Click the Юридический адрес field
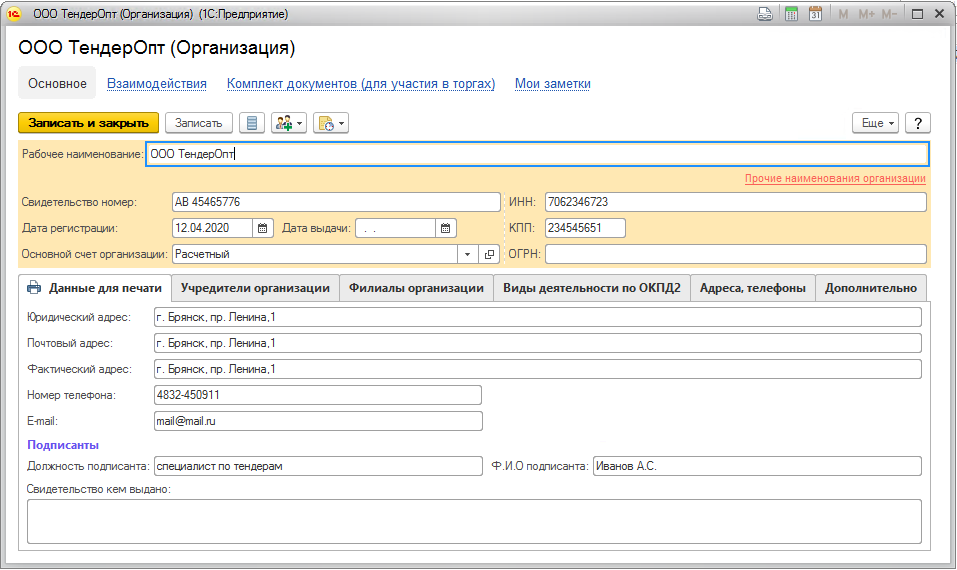This screenshot has height=570, width=957. pyautogui.click(x=538, y=317)
